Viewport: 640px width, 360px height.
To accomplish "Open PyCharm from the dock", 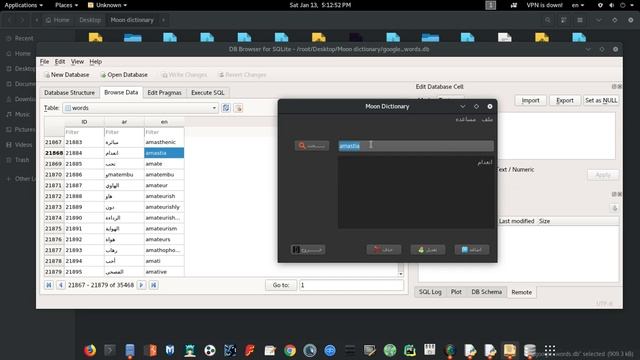I will pos(409,350).
